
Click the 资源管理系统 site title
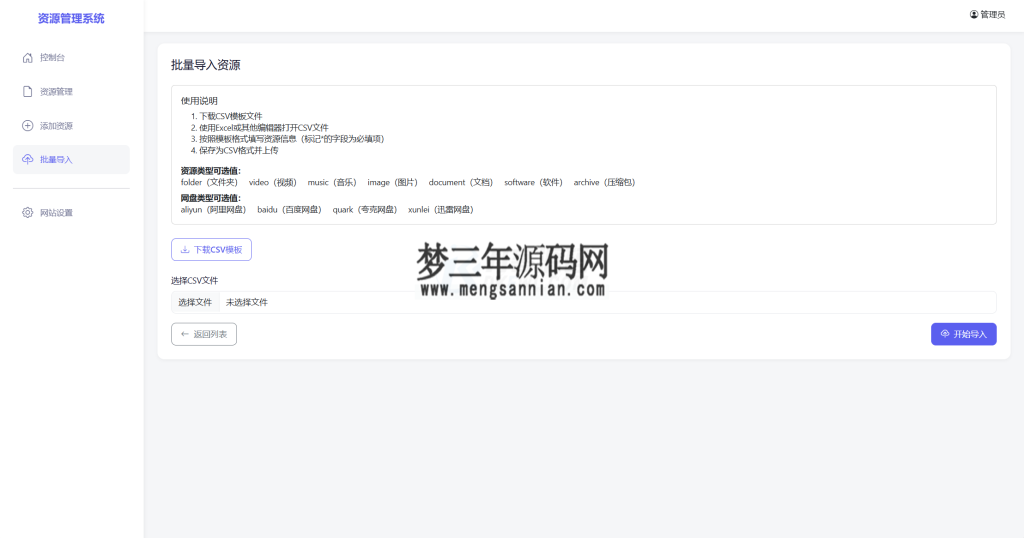point(71,18)
